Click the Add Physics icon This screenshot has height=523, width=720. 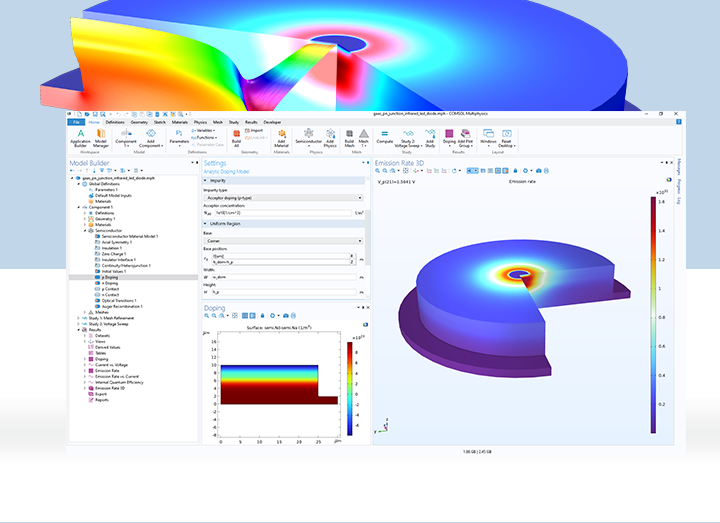[330, 136]
